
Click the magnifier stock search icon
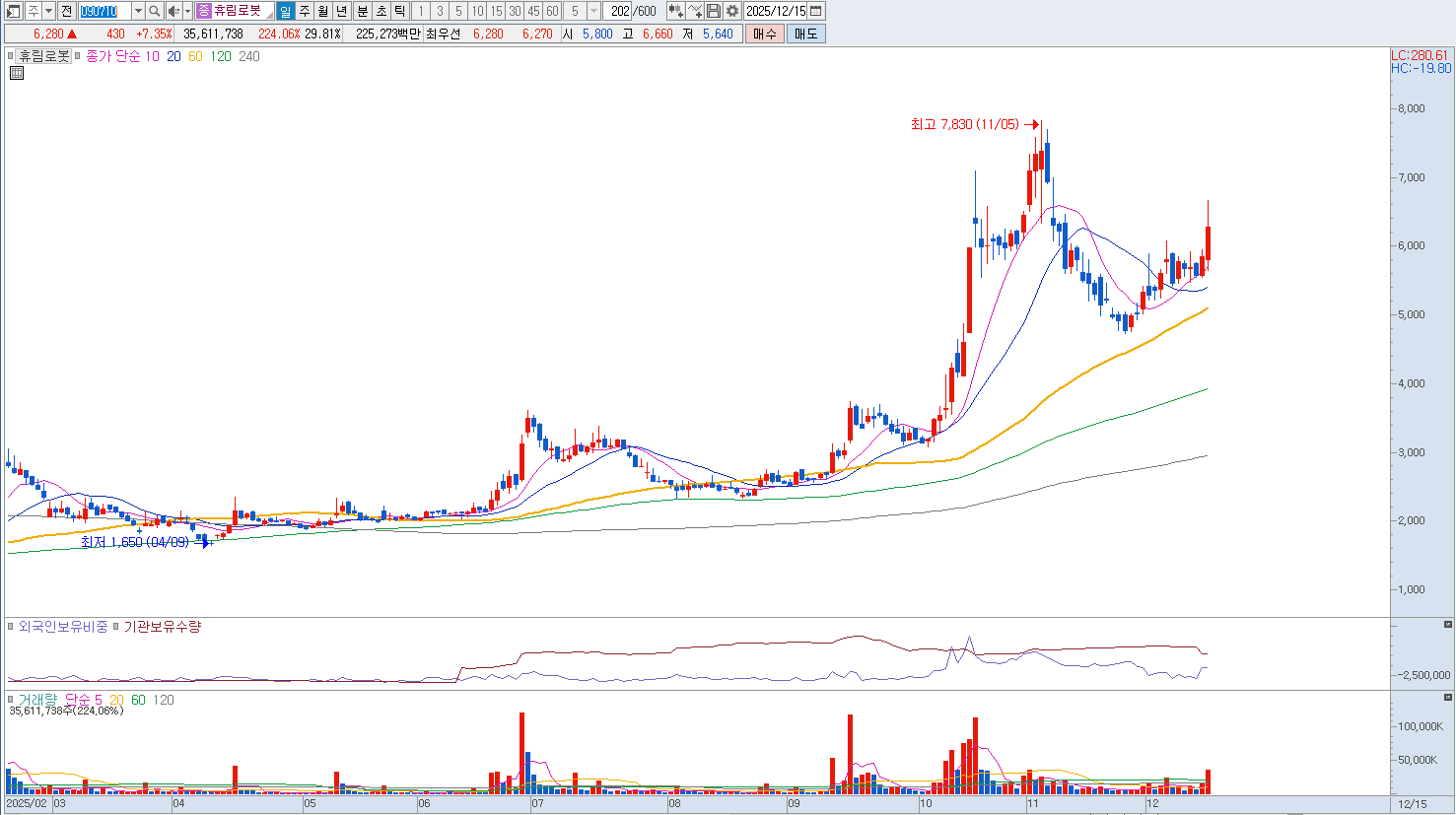155,11
